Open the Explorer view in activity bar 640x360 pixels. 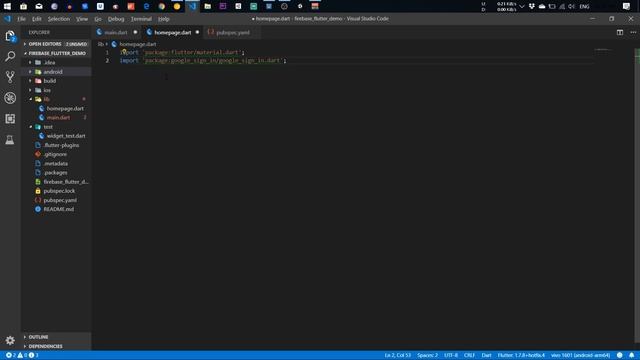pos(10,36)
